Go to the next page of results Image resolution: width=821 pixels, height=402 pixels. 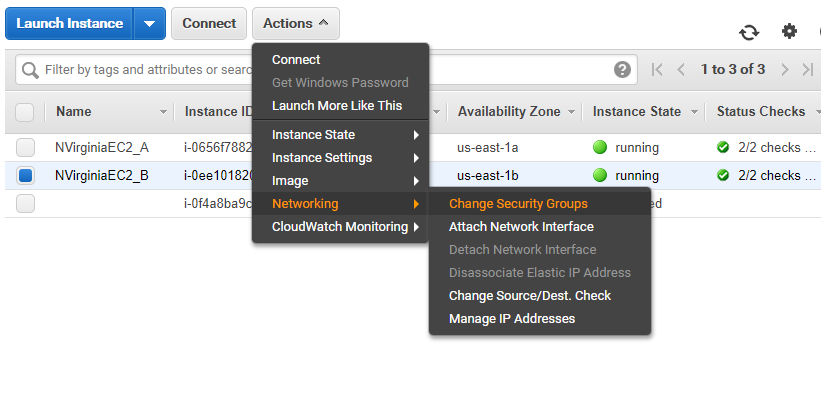784,70
